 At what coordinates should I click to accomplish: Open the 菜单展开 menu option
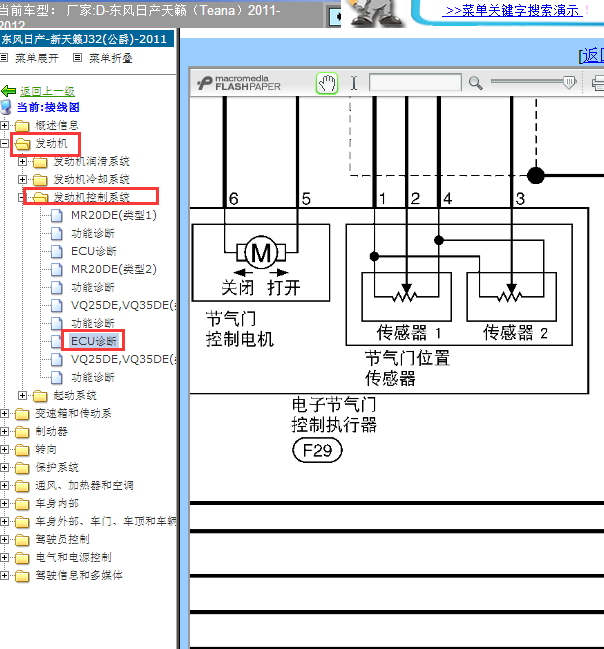pyautogui.click(x=37, y=58)
